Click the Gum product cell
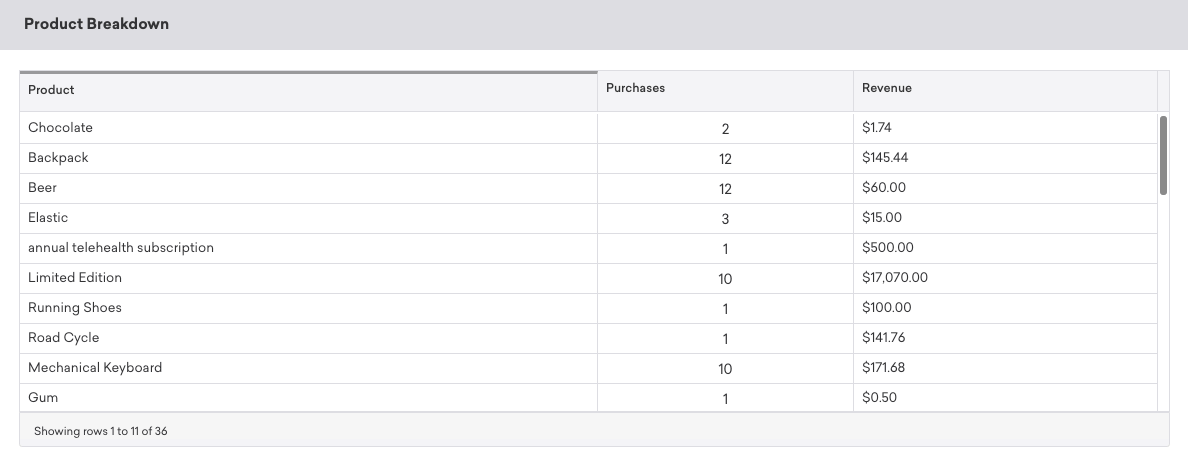 click(x=43, y=398)
